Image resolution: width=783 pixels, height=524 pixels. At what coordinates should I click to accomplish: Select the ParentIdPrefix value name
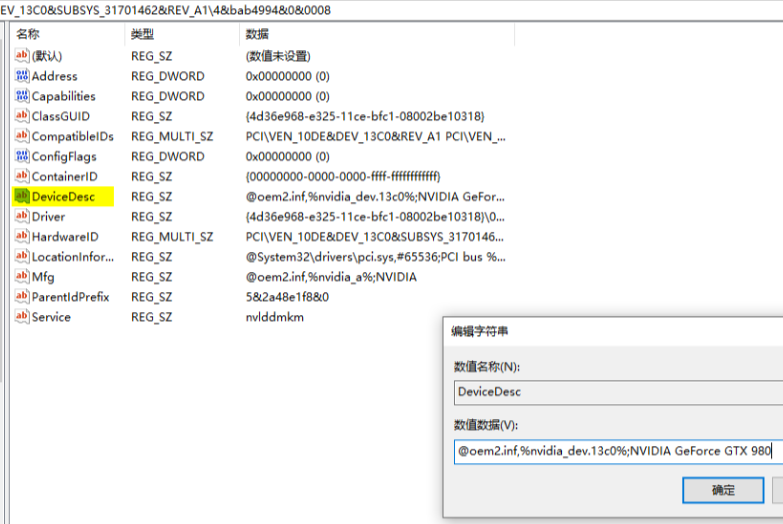coord(70,297)
